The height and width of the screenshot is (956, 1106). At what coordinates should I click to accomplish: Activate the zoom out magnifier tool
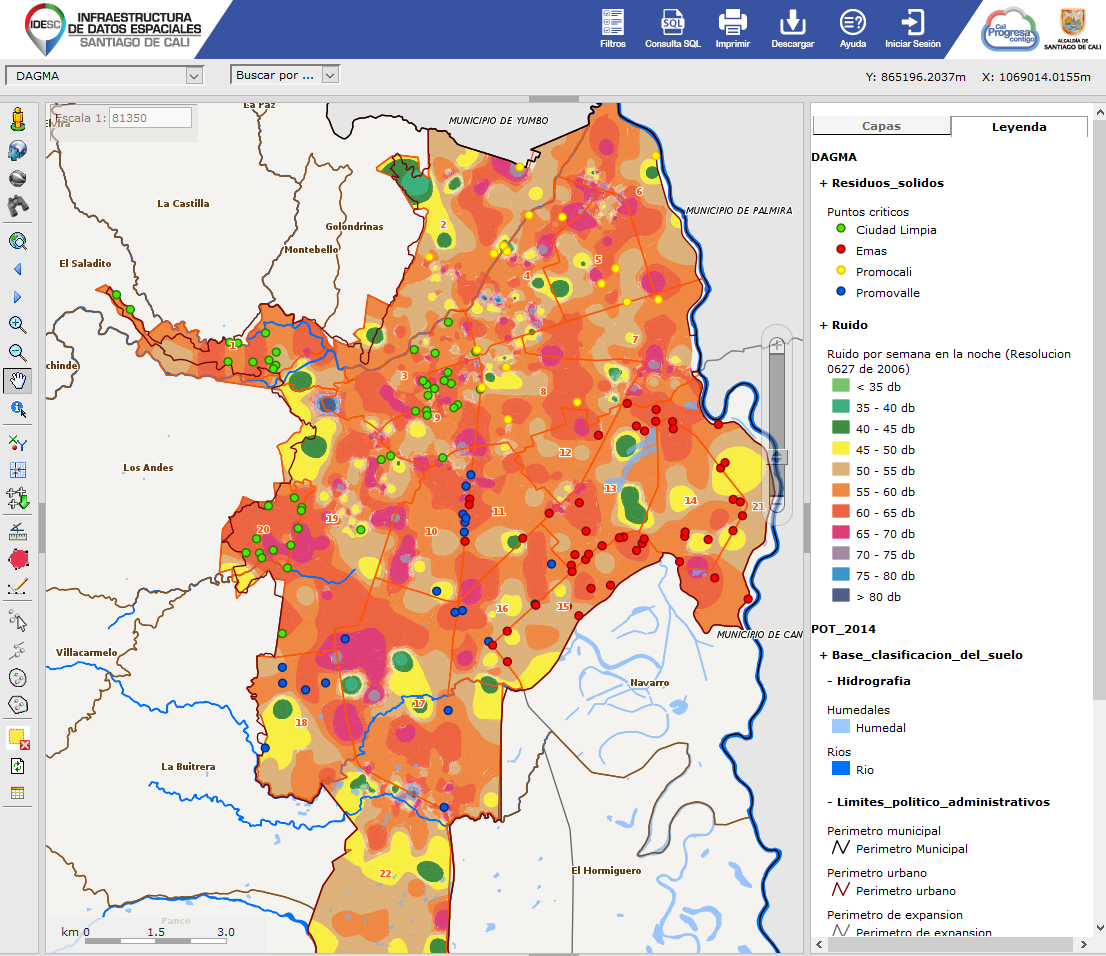[x=17, y=352]
